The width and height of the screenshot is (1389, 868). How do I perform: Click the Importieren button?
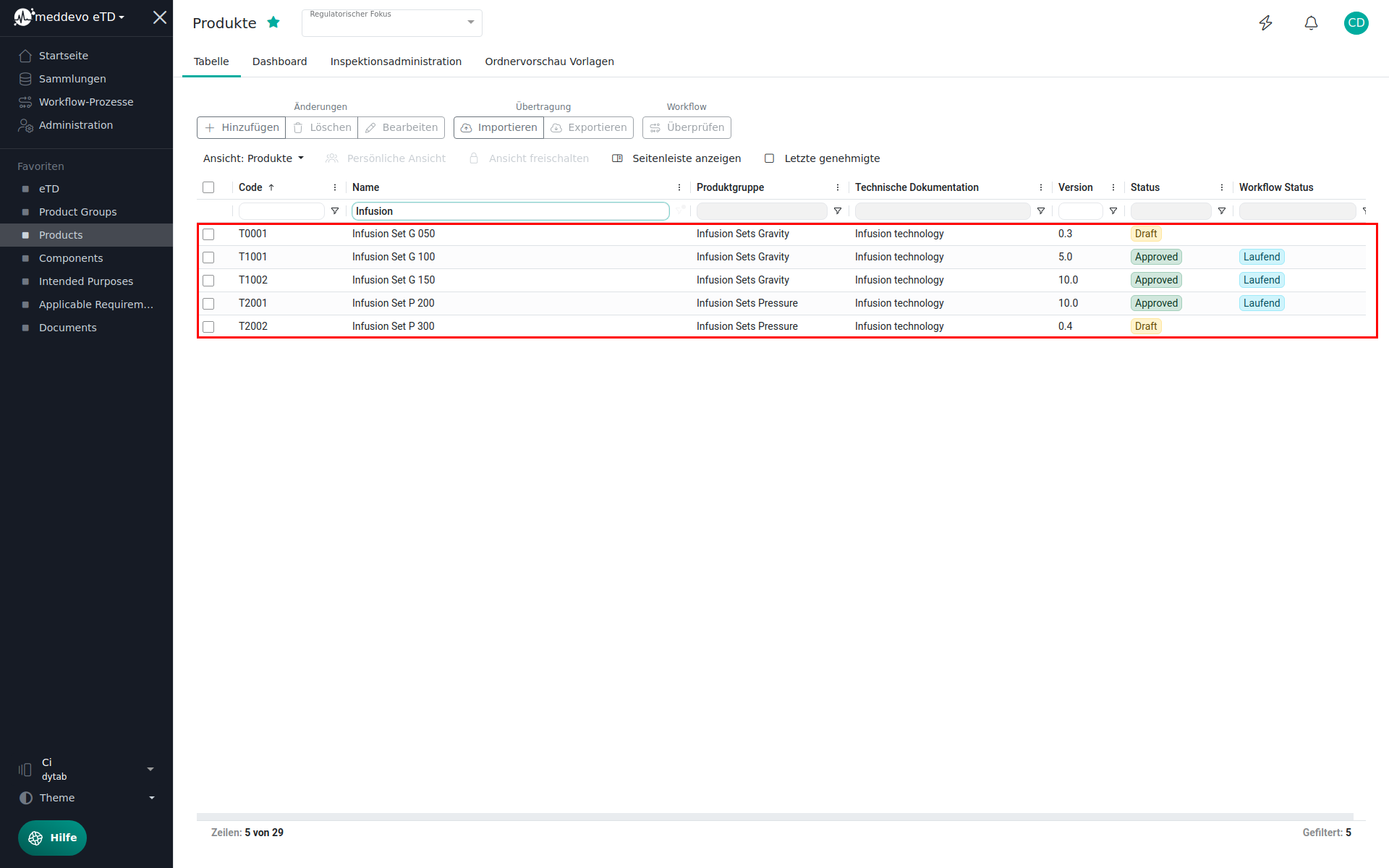click(499, 127)
